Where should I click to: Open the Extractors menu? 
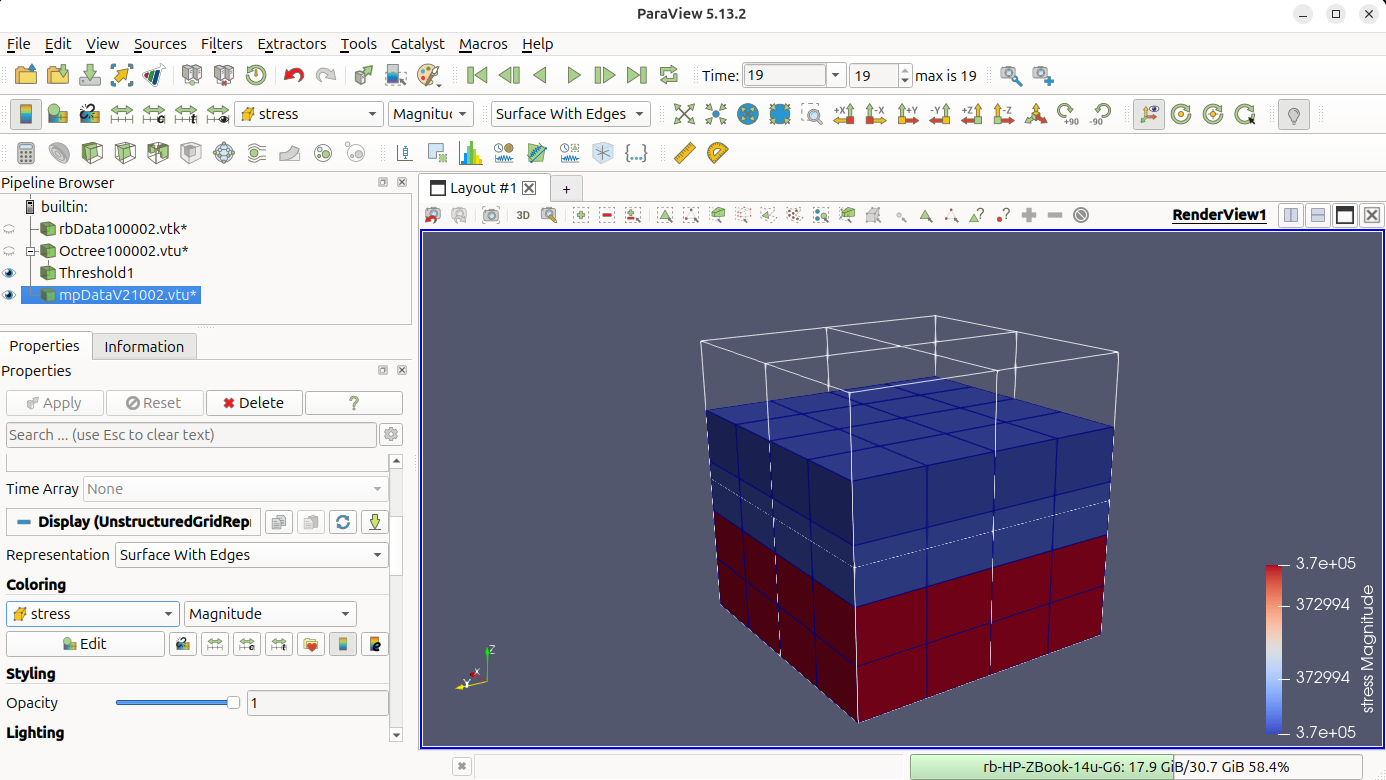(x=292, y=44)
